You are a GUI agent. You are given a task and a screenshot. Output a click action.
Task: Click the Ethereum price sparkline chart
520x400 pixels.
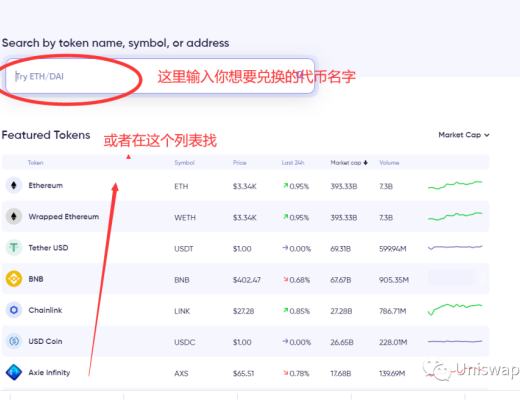point(455,185)
